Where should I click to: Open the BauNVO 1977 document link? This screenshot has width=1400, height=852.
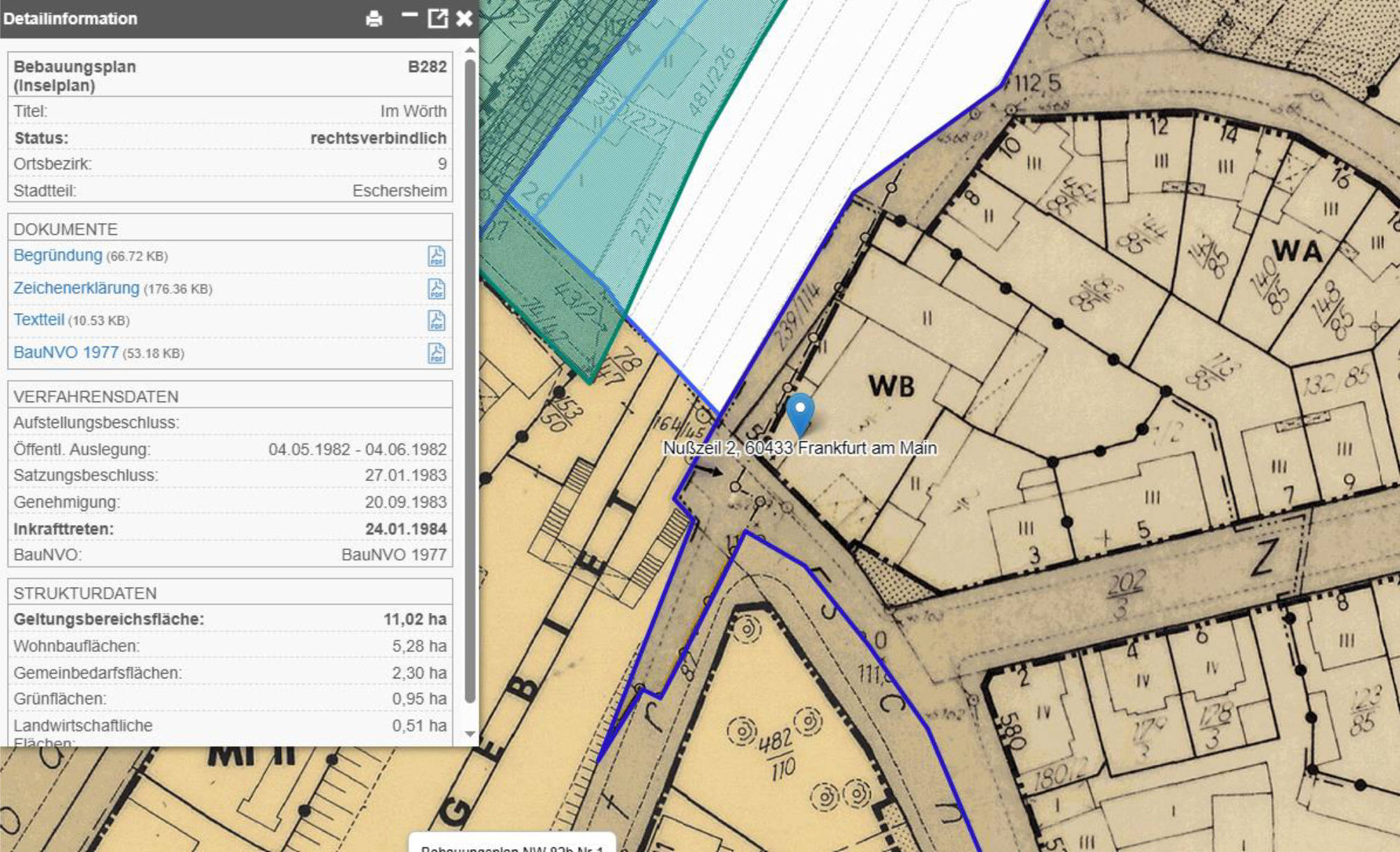pos(66,352)
